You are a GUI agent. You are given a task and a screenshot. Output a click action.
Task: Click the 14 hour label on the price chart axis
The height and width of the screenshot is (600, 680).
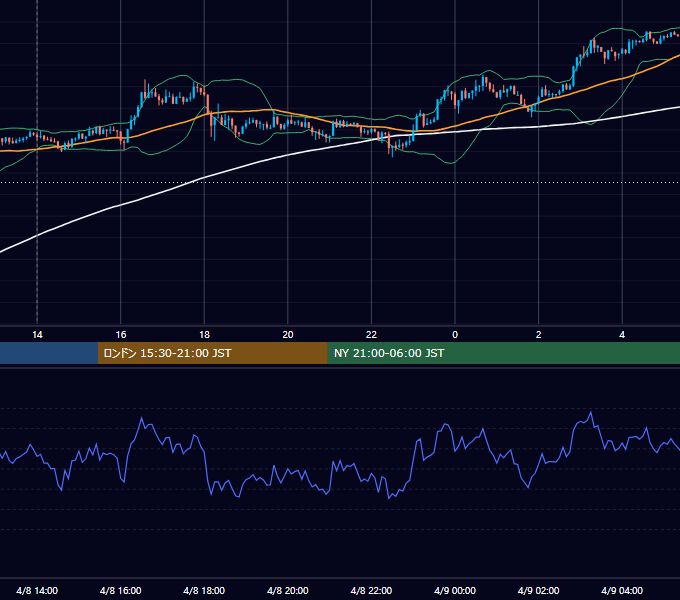(37, 335)
